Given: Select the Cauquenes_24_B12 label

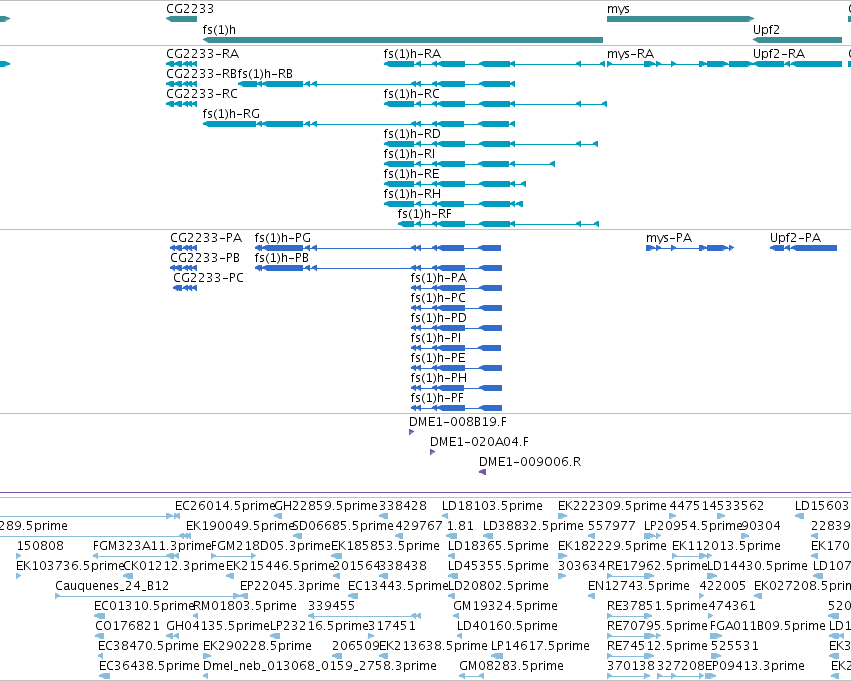Looking at the screenshot, I should click(112, 586).
